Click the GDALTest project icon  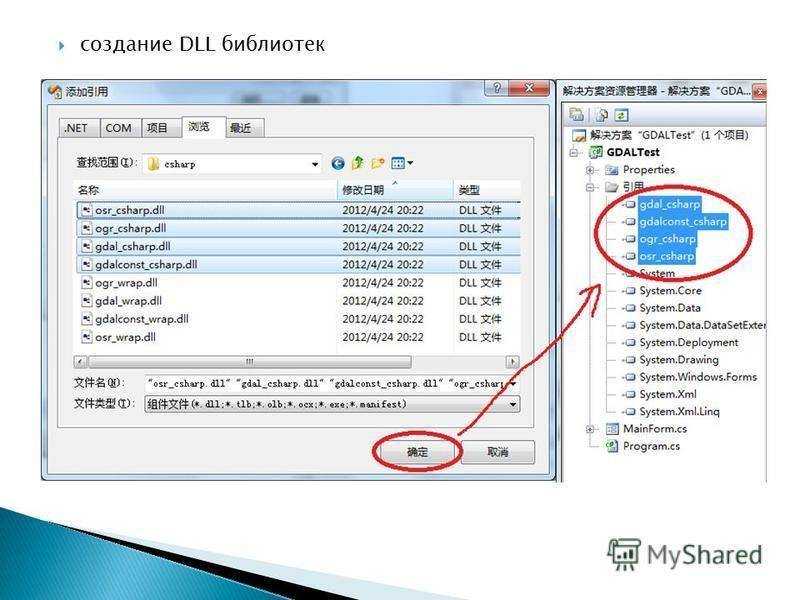[596, 152]
